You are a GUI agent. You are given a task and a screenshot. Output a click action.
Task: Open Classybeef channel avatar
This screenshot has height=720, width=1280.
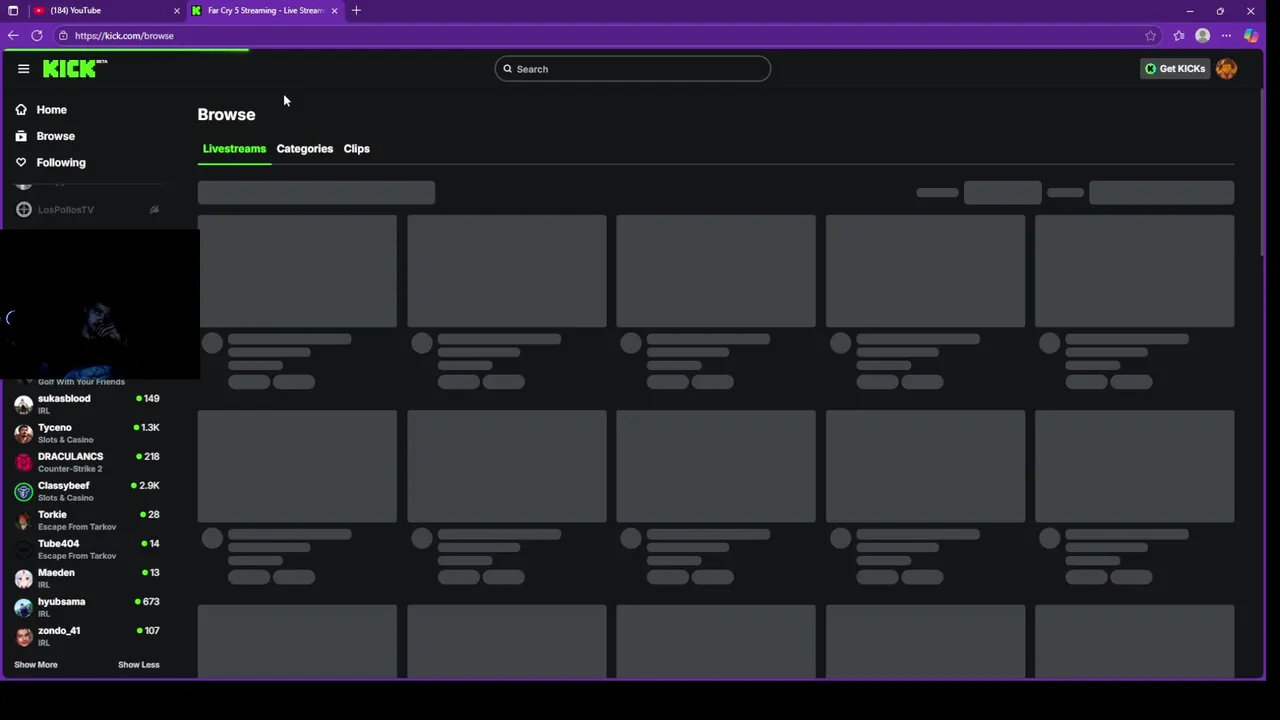tap(23, 491)
